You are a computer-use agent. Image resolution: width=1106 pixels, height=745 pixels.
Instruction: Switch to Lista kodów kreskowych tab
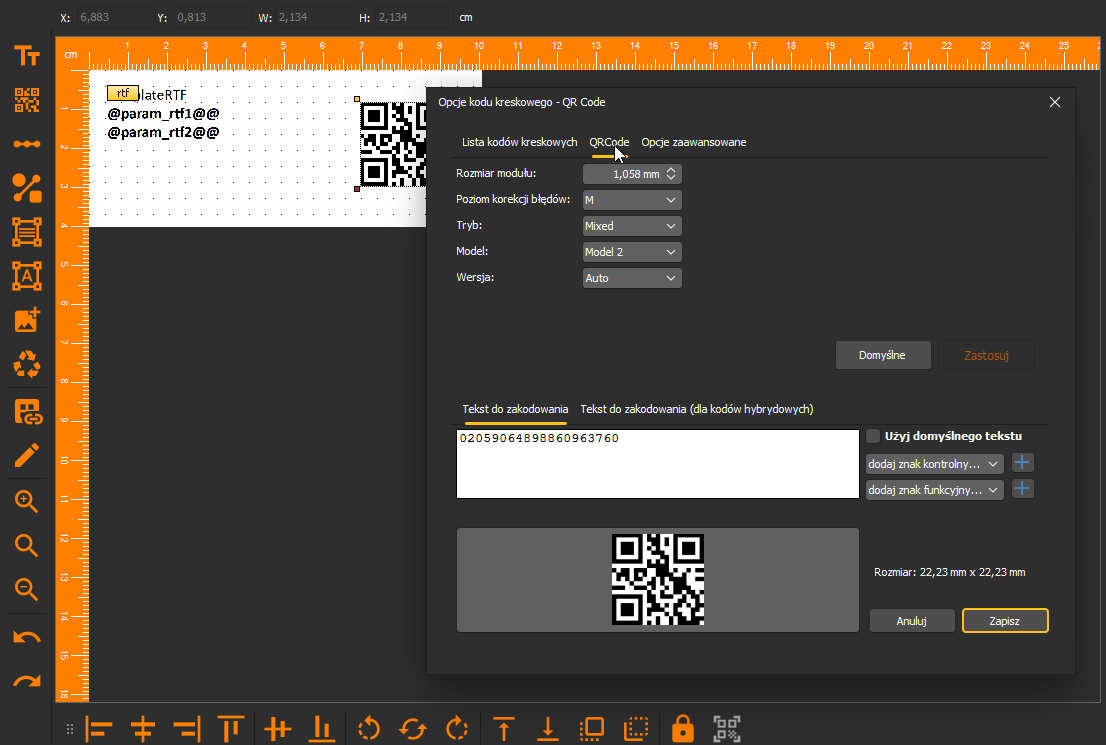pyautogui.click(x=519, y=142)
